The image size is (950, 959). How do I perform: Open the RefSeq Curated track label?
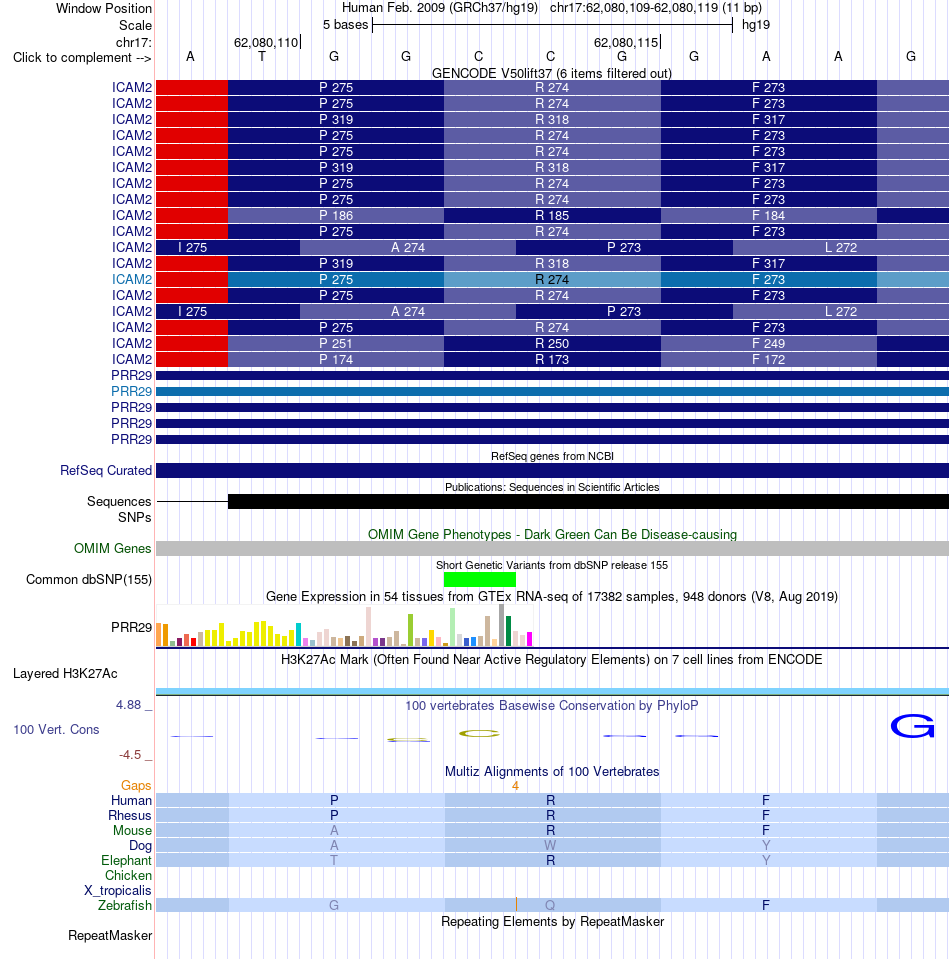click(x=106, y=470)
